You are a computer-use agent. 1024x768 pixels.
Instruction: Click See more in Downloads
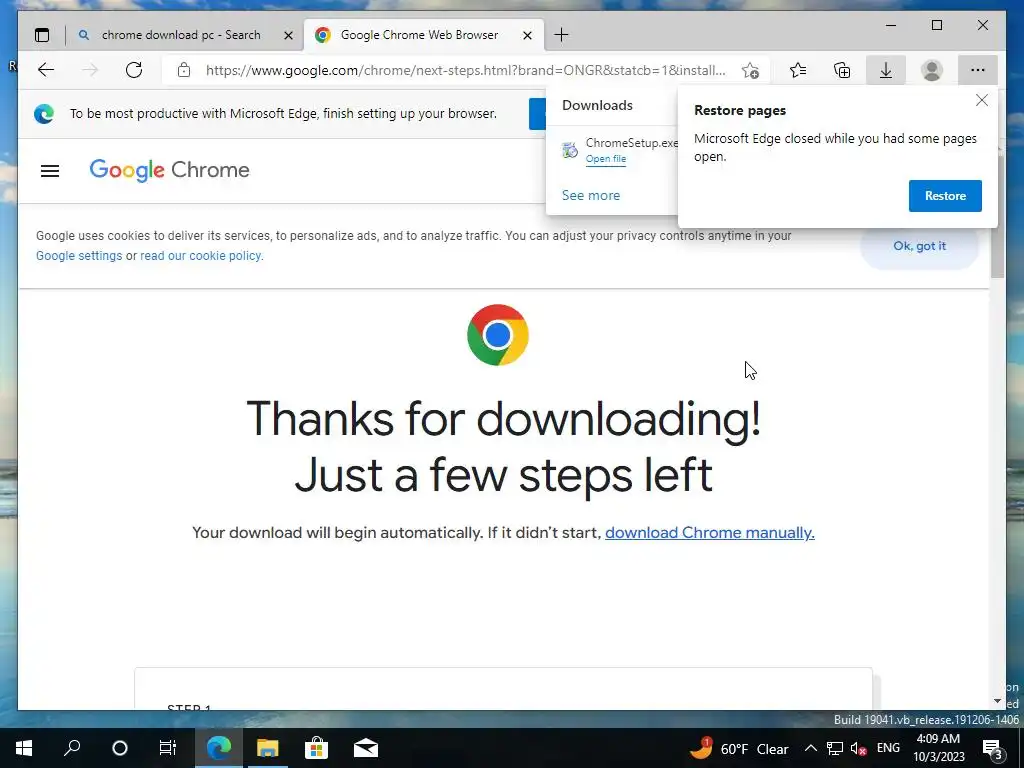591,195
